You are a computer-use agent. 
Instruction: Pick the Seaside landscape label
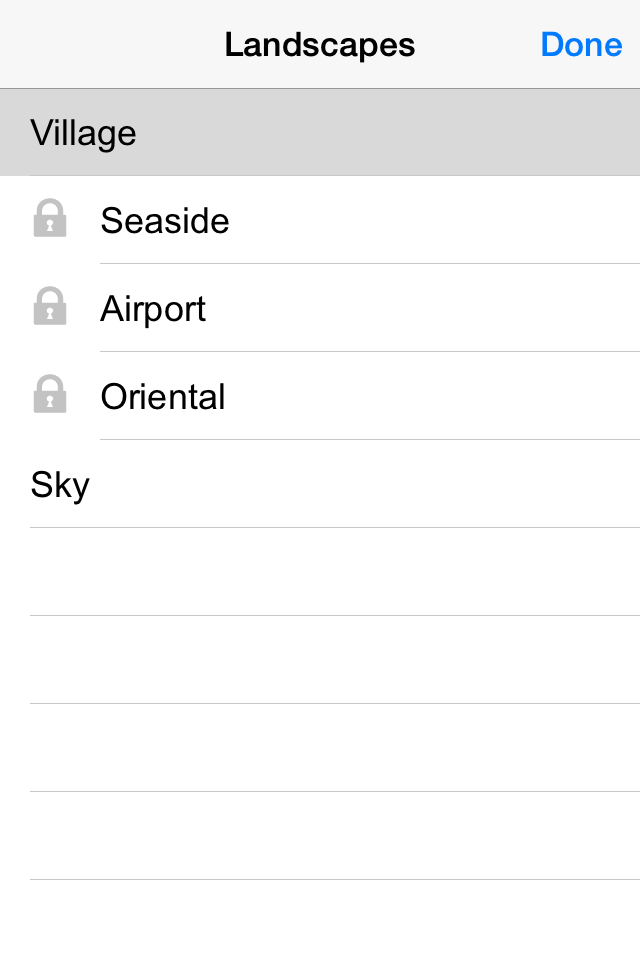coord(165,221)
